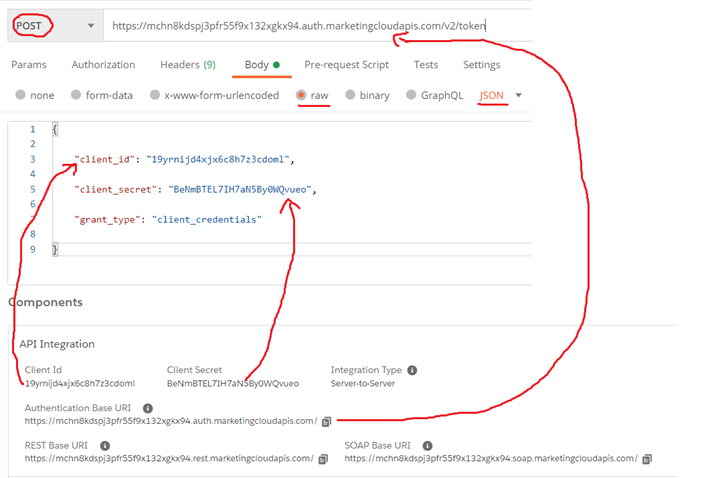708x478 pixels.
Task: Click the Client Secret value BeNmBTEL7IH7aN5By0WQvueo
Action: (233, 384)
